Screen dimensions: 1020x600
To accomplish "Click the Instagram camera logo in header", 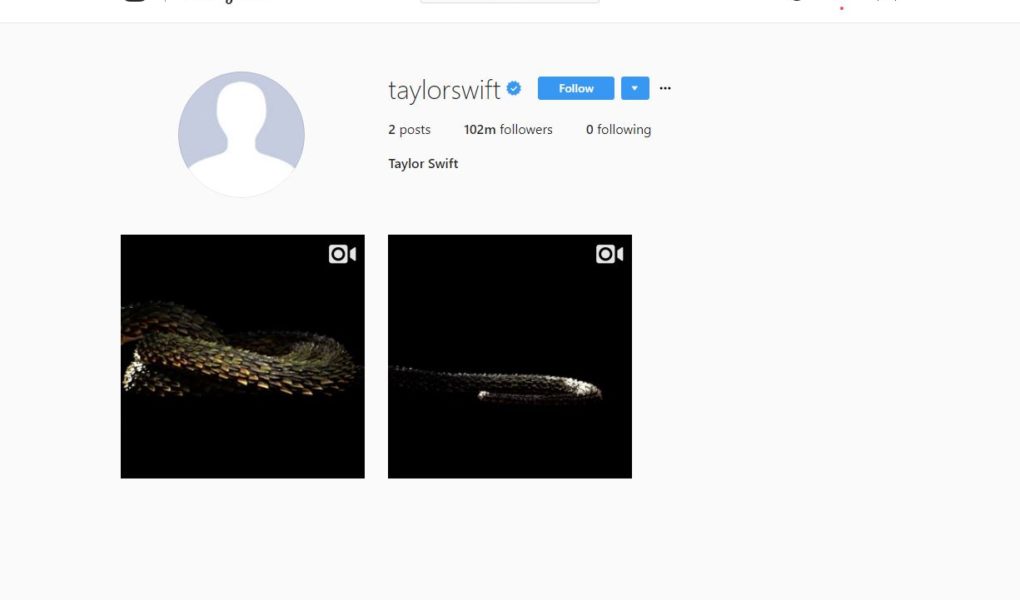I will (135, 1).
